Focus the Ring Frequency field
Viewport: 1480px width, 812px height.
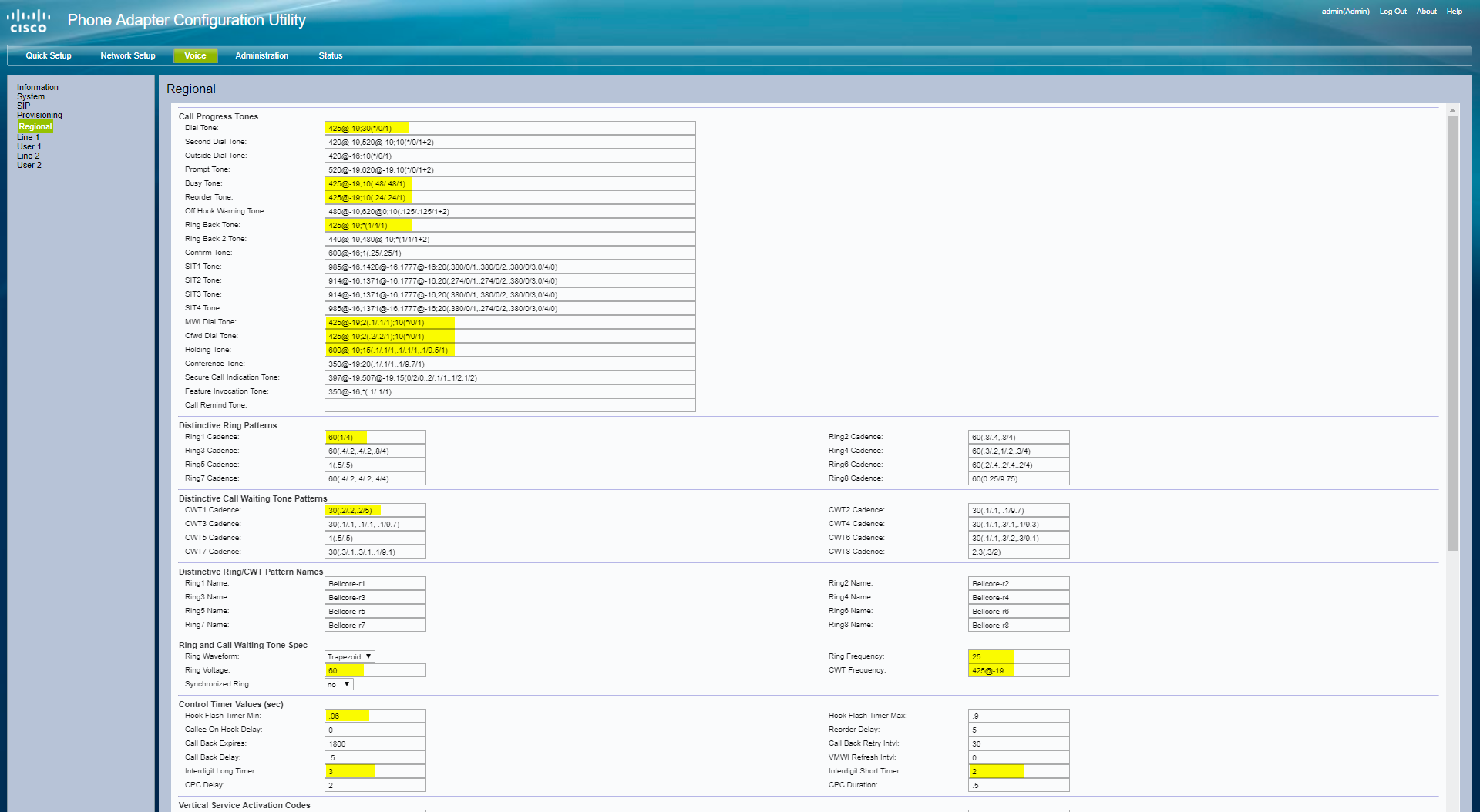1017,656
